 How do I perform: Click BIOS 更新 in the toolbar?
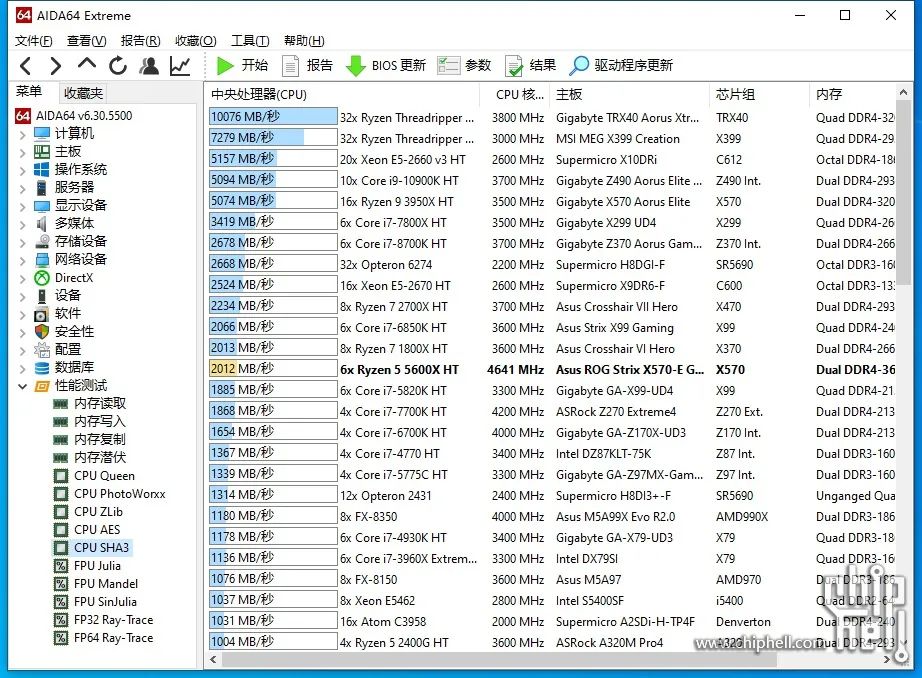[x=386, y=65]
